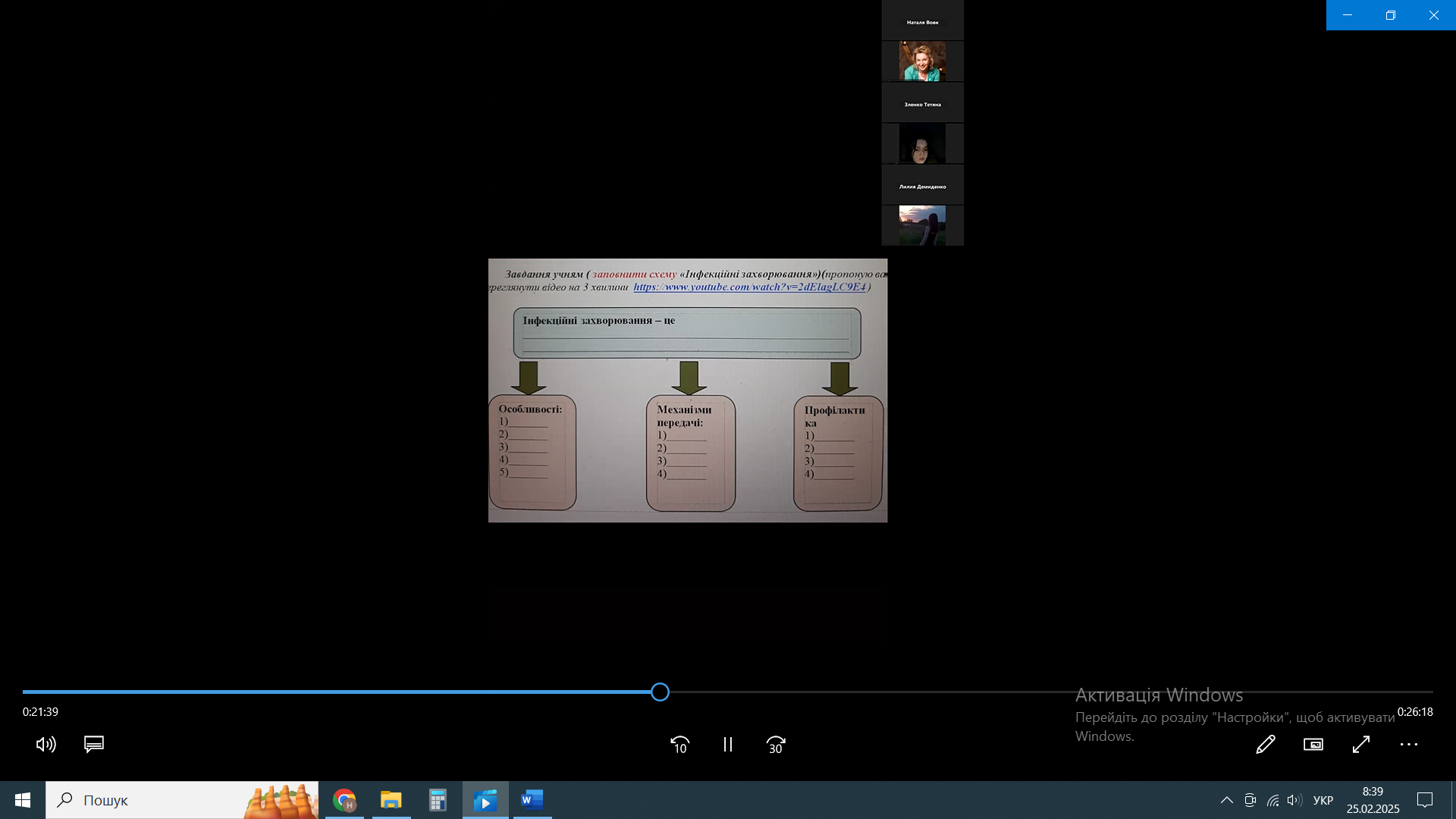This screenshot has width=1456, height=819.
Task: Open Chrome from the taskbar
Action: [344, 800]
